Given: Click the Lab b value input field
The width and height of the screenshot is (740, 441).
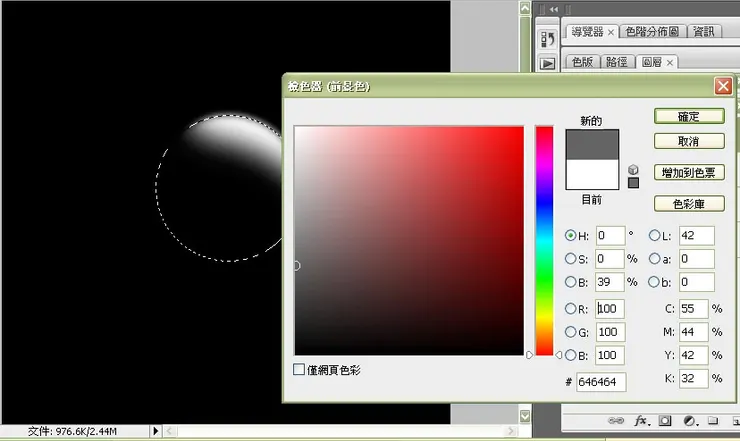Looking at the screenshot, I should click(x=697, y=282).
